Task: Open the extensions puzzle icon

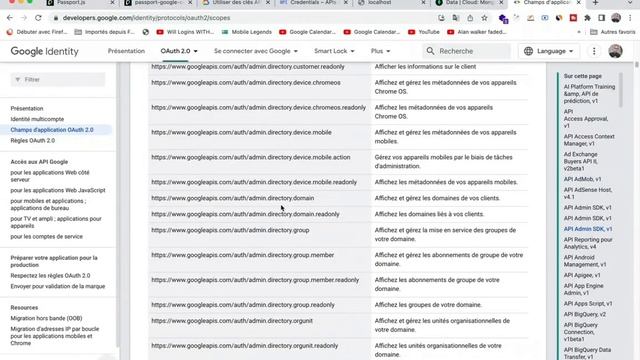Action: click(x=587, y=18)
